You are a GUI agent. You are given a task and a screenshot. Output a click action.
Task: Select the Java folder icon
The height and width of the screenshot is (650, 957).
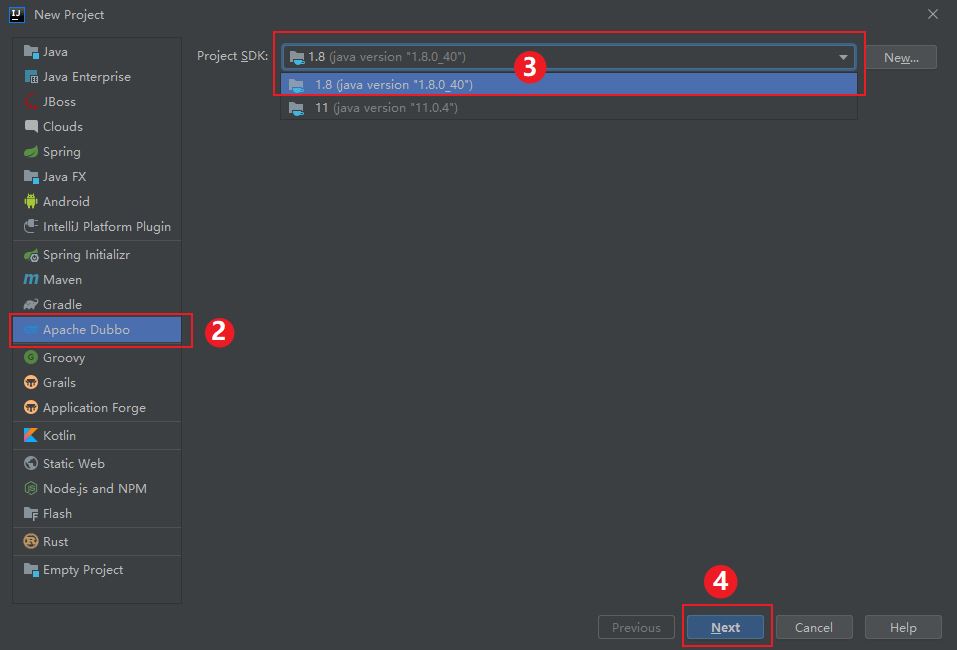31,52
